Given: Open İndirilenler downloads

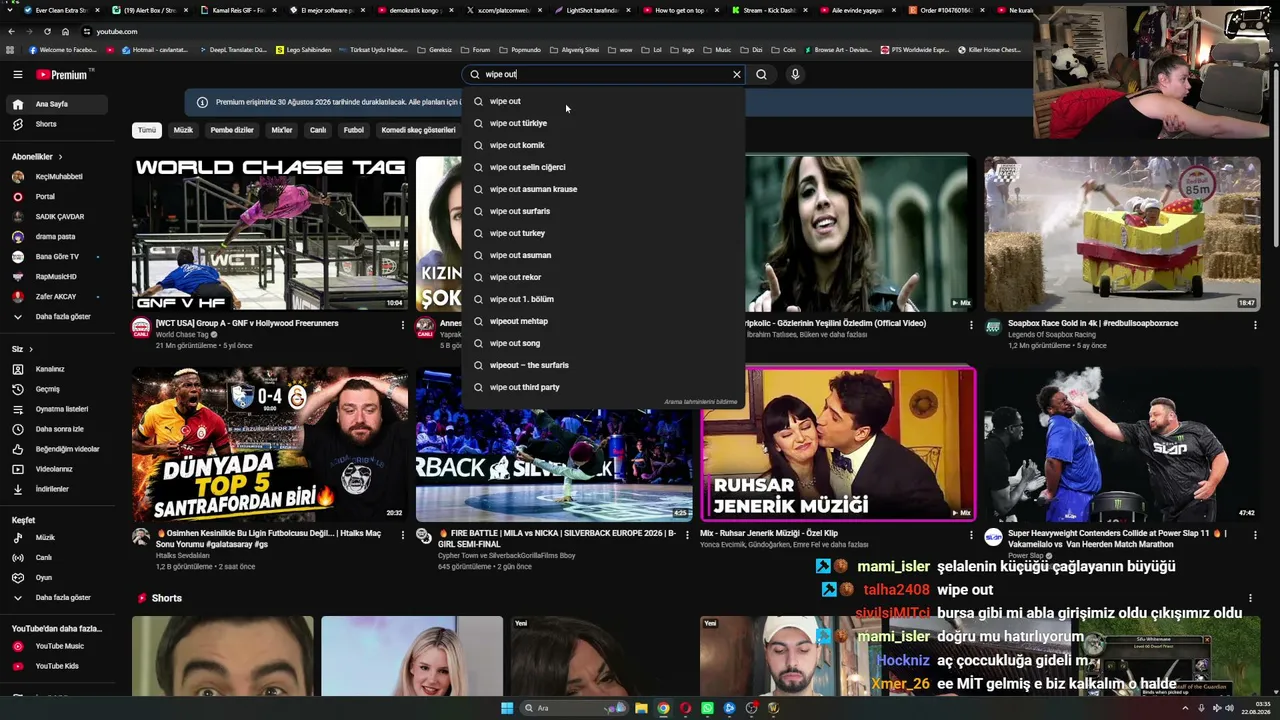Looking at the screenshot, I should point(56,489).
